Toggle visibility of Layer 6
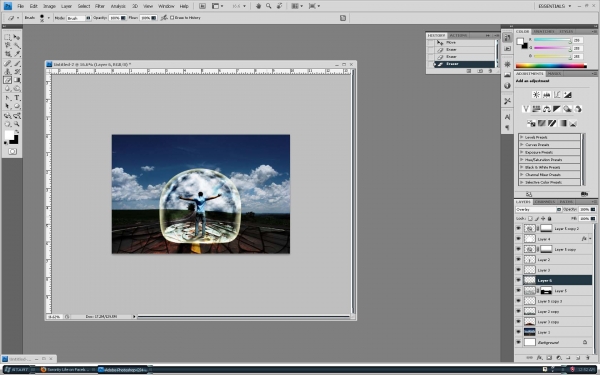Image resolution: width=600 pixels, height=375 pixels. coord(518,280)
